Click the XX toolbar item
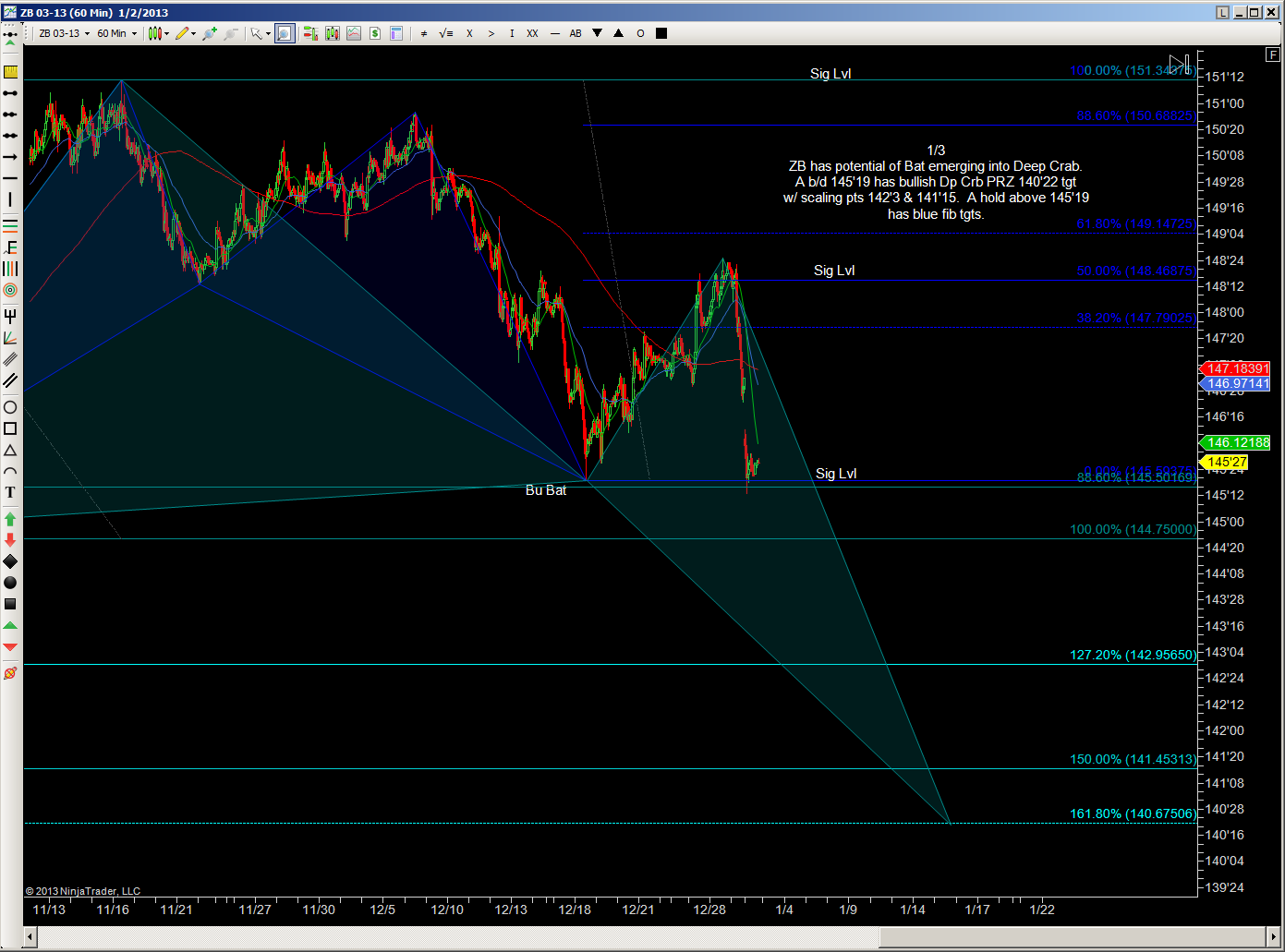The image size is (1285, 952). pos(532,34)
